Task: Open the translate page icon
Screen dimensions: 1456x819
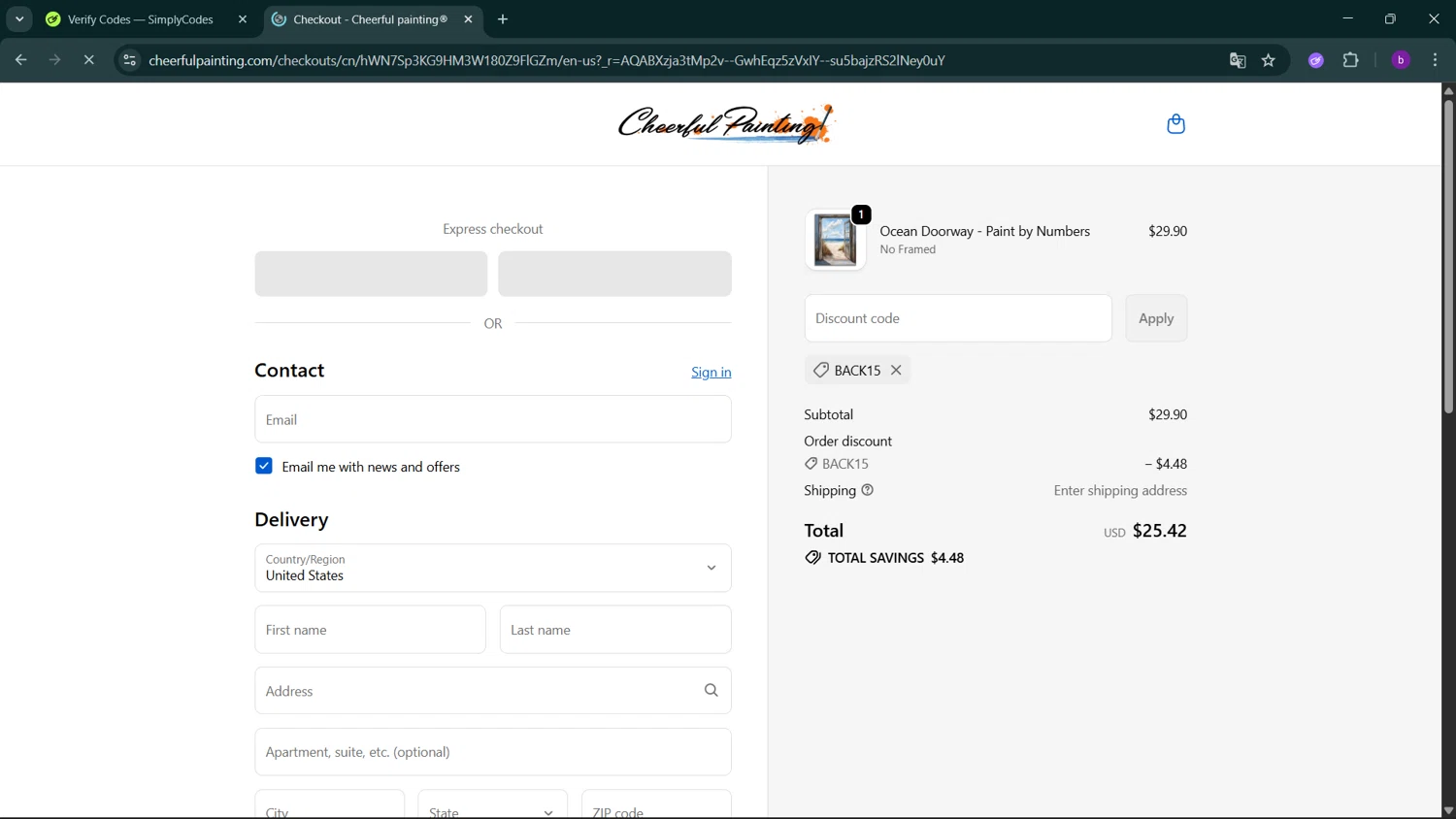Action: point(1237,60)
